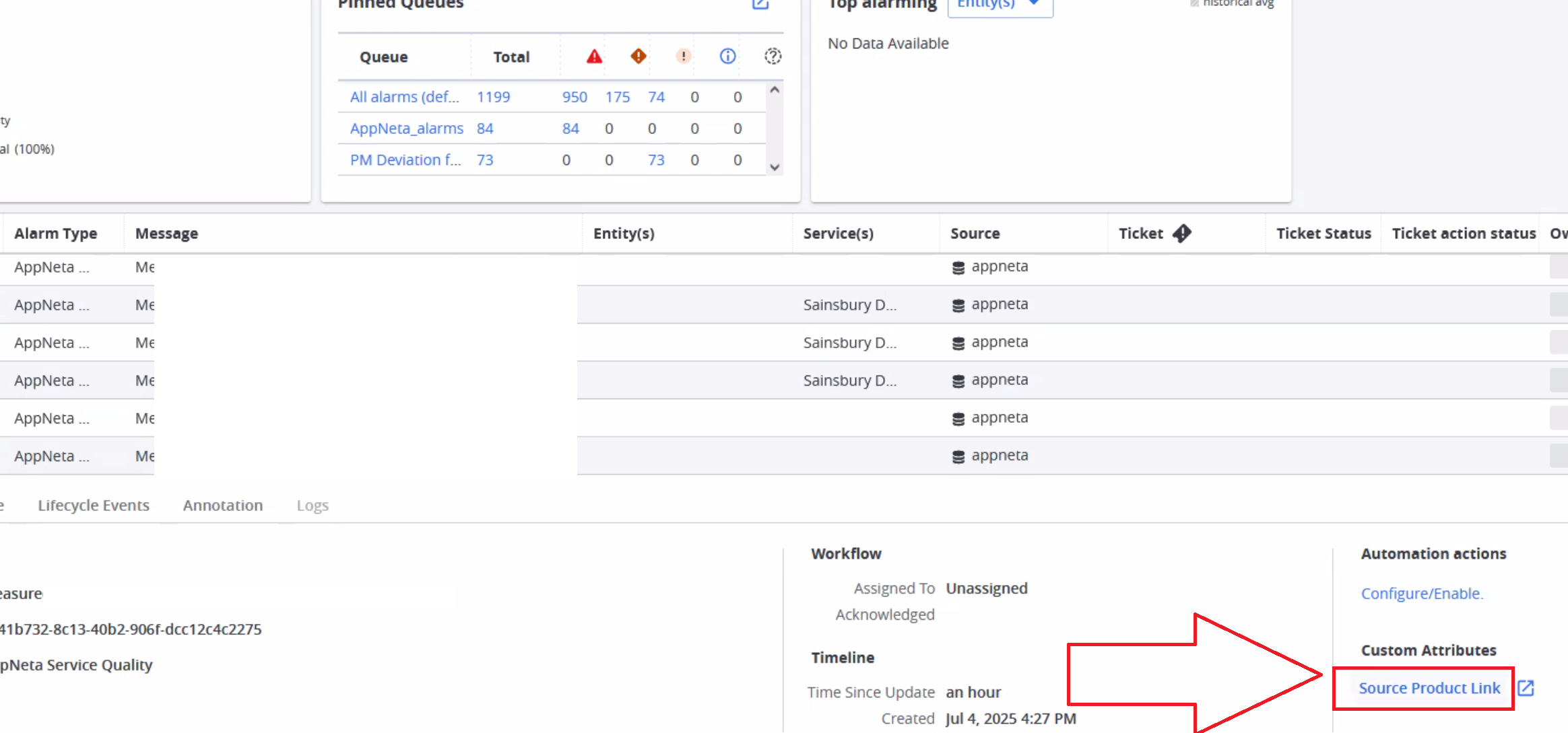Click the external link icon beside Source Product Link
Image resolution: width=1568 pixels, height=733 pixels.
(1526, 688)
